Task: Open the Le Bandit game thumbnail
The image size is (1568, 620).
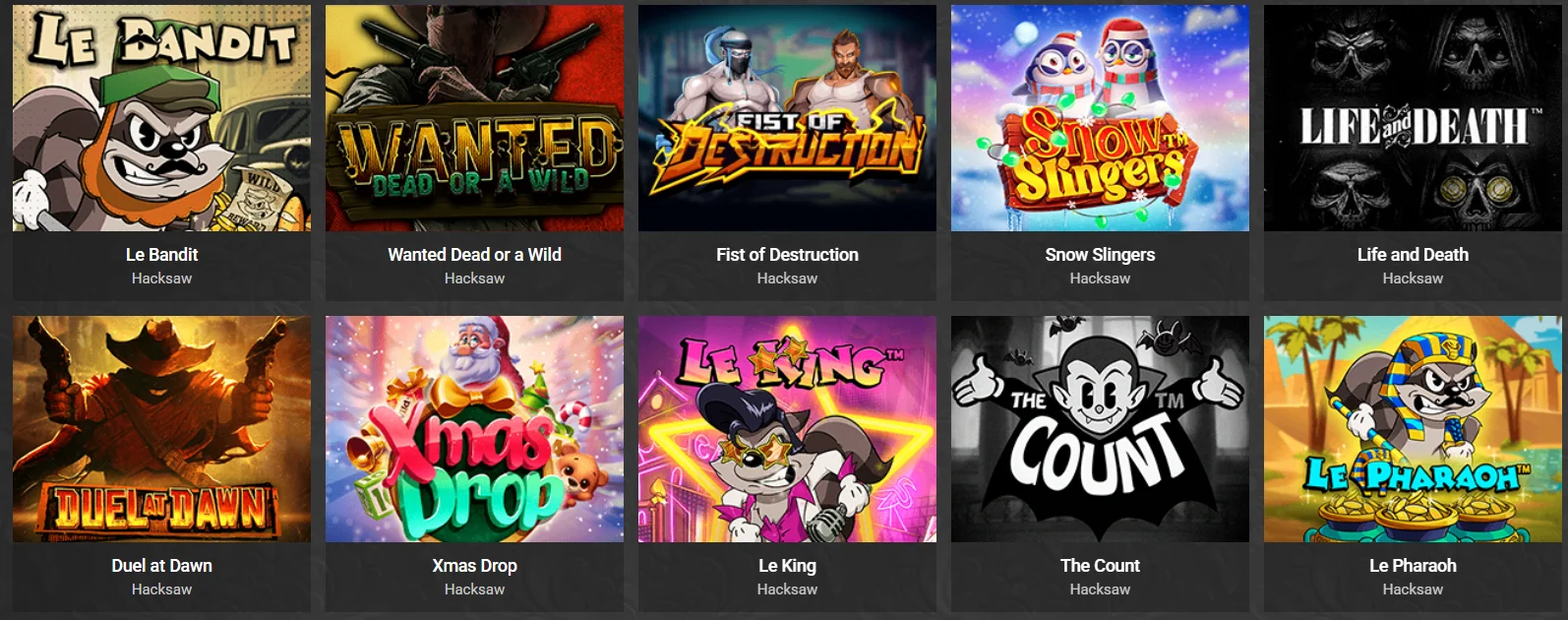Action: pyautogui.click(x=161, y=118)
